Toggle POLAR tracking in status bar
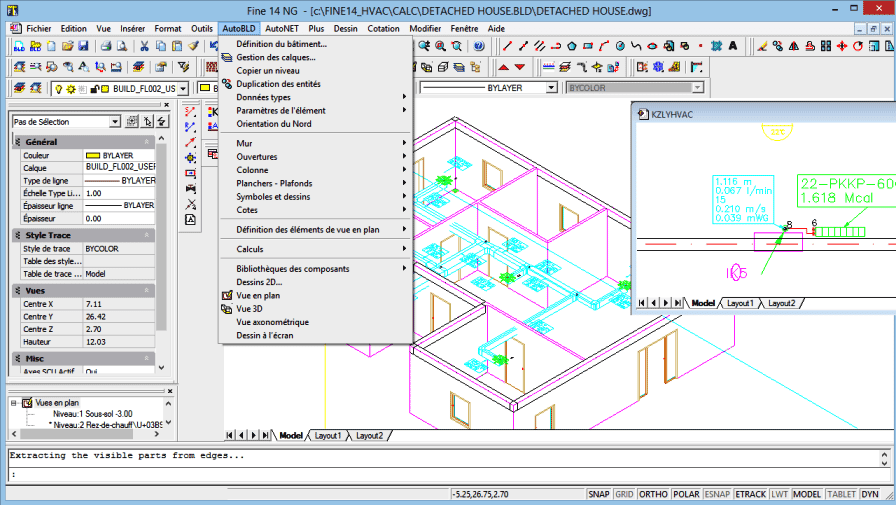Viewport: 896px width, 505px height. click(686, 494)
